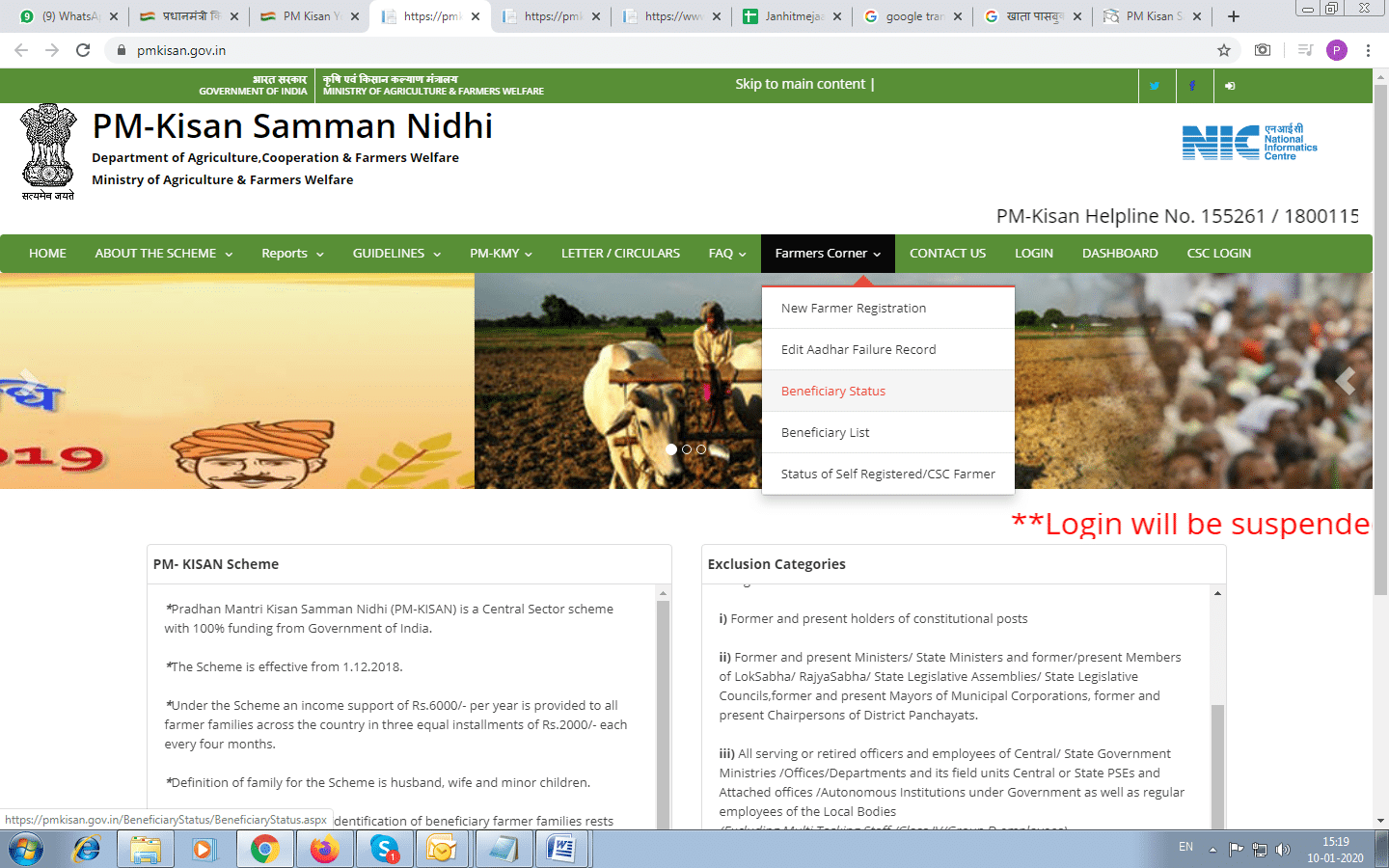Open the Windows Start button

(26, 850)
